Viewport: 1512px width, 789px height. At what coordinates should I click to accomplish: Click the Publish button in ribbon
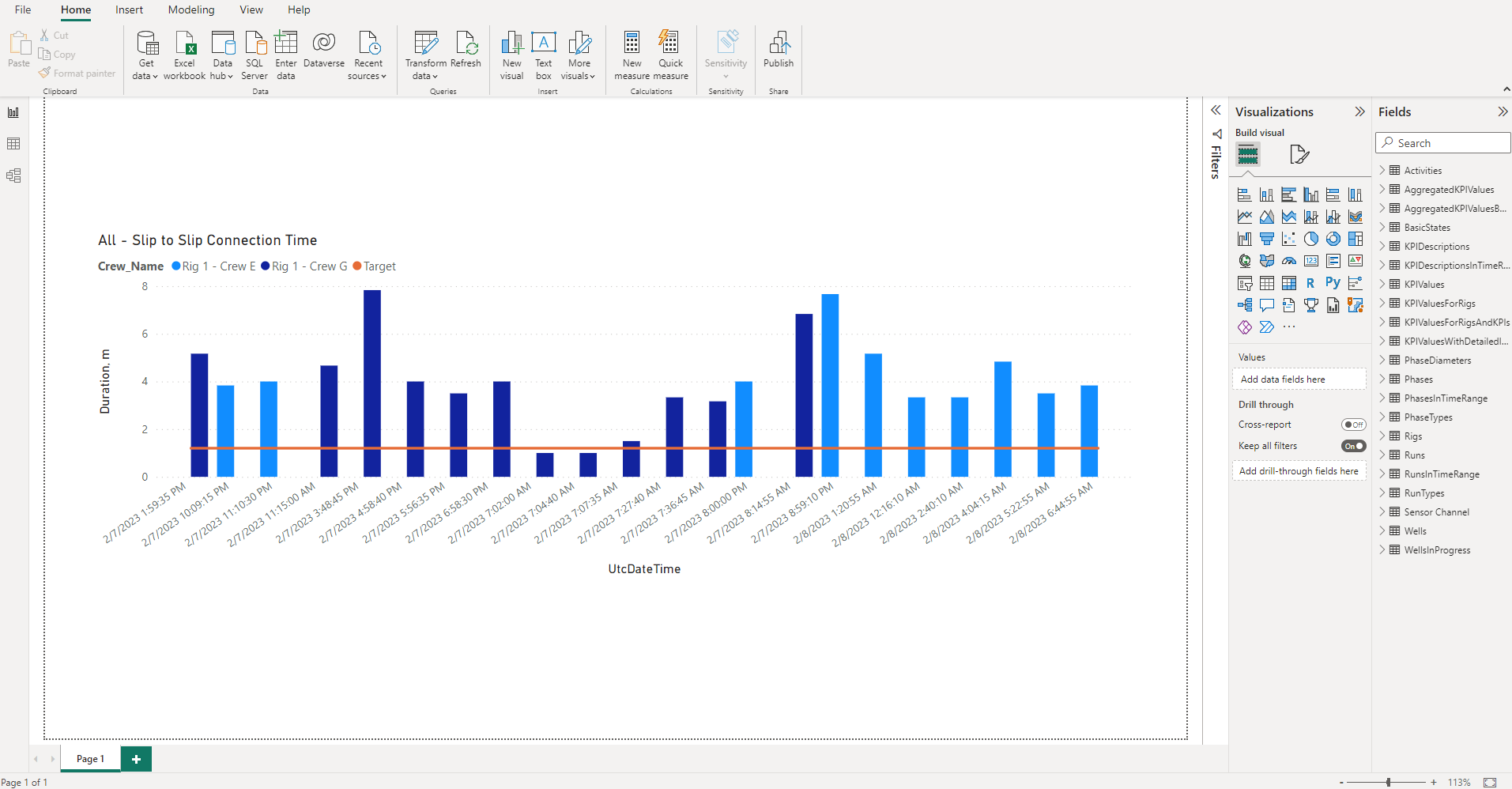coord(778,52)
